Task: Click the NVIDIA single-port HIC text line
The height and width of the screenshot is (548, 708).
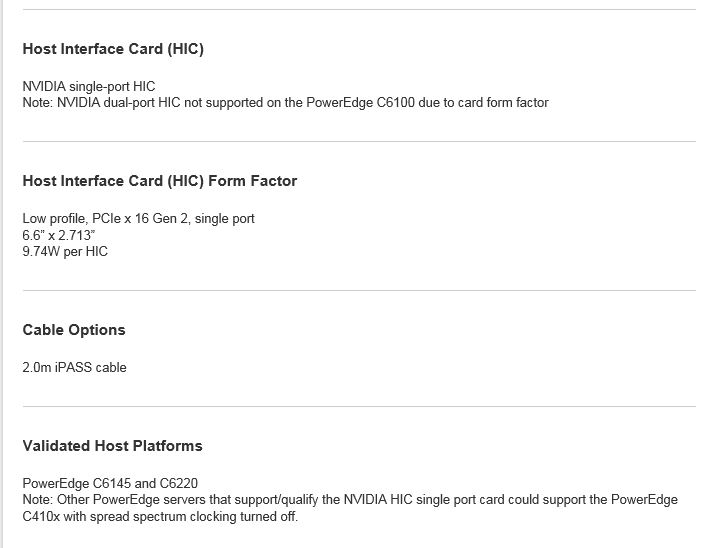Action: pyautogui.click(x=89, y=86)
